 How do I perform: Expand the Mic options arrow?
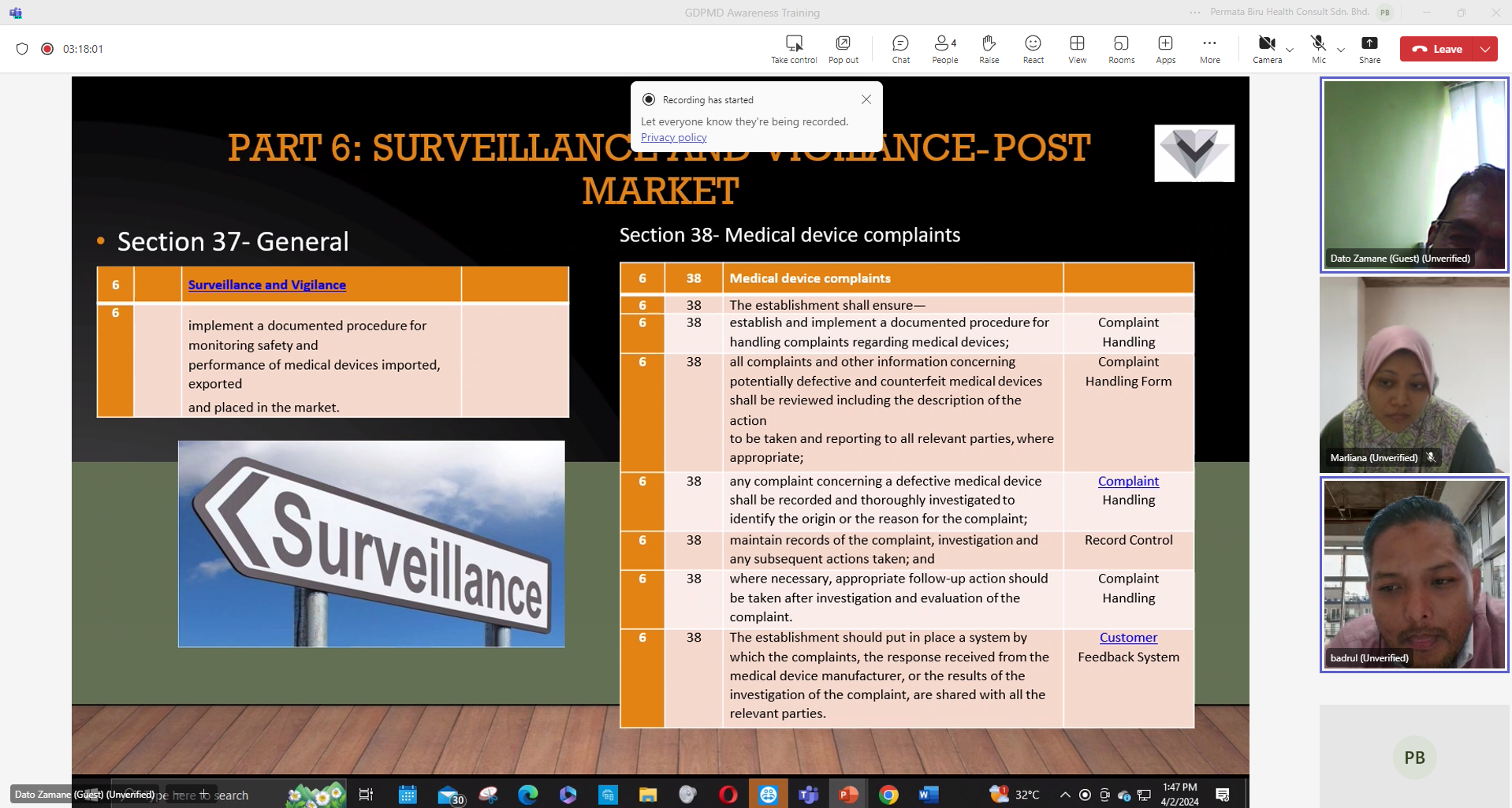coord(1341,50)
